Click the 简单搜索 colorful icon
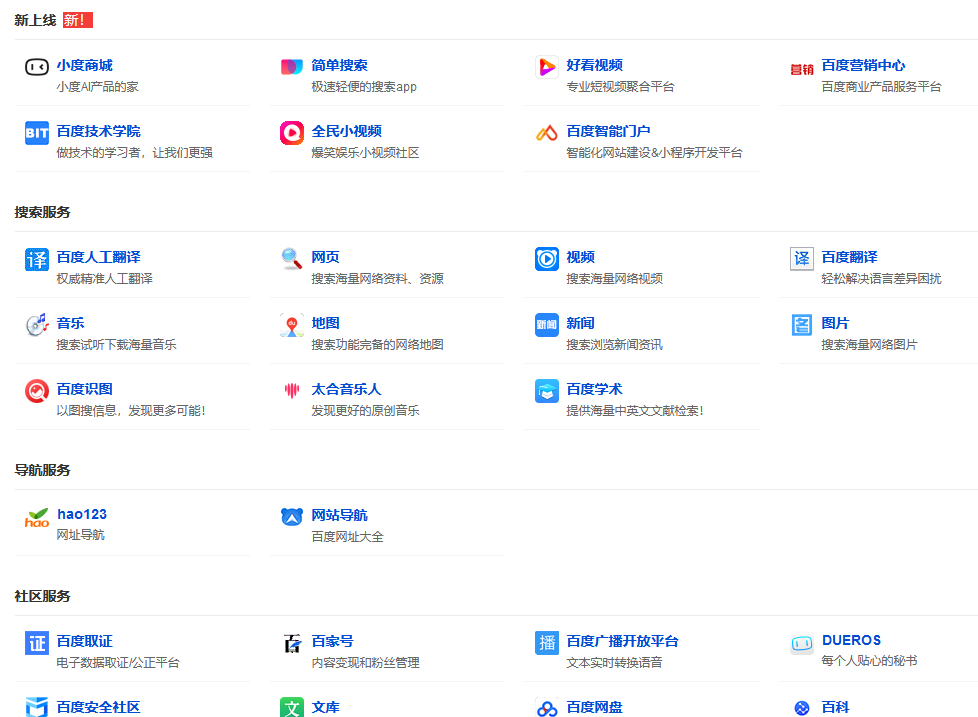Screen dimensions: 978x717 pyautogui.click(x=291, y=67)
